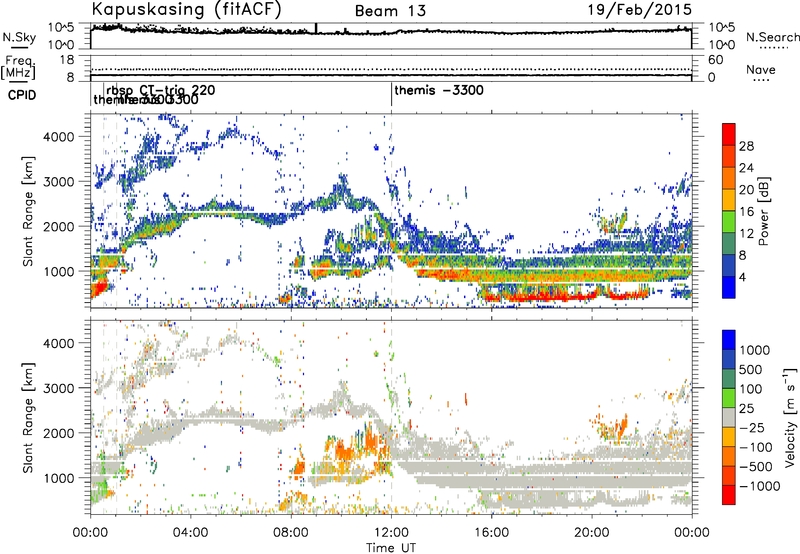The width and height of the screenshot is (800, 554).
Task: Click the 'CPID' row label
Action: point(22,95)
